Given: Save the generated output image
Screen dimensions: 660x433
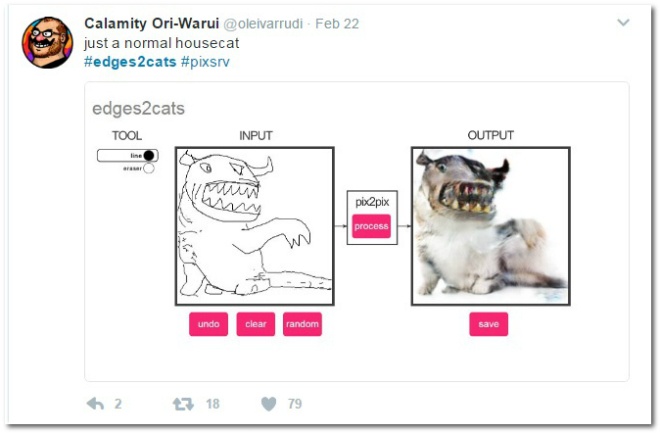Looking at the screenshot, I should 488,324.
